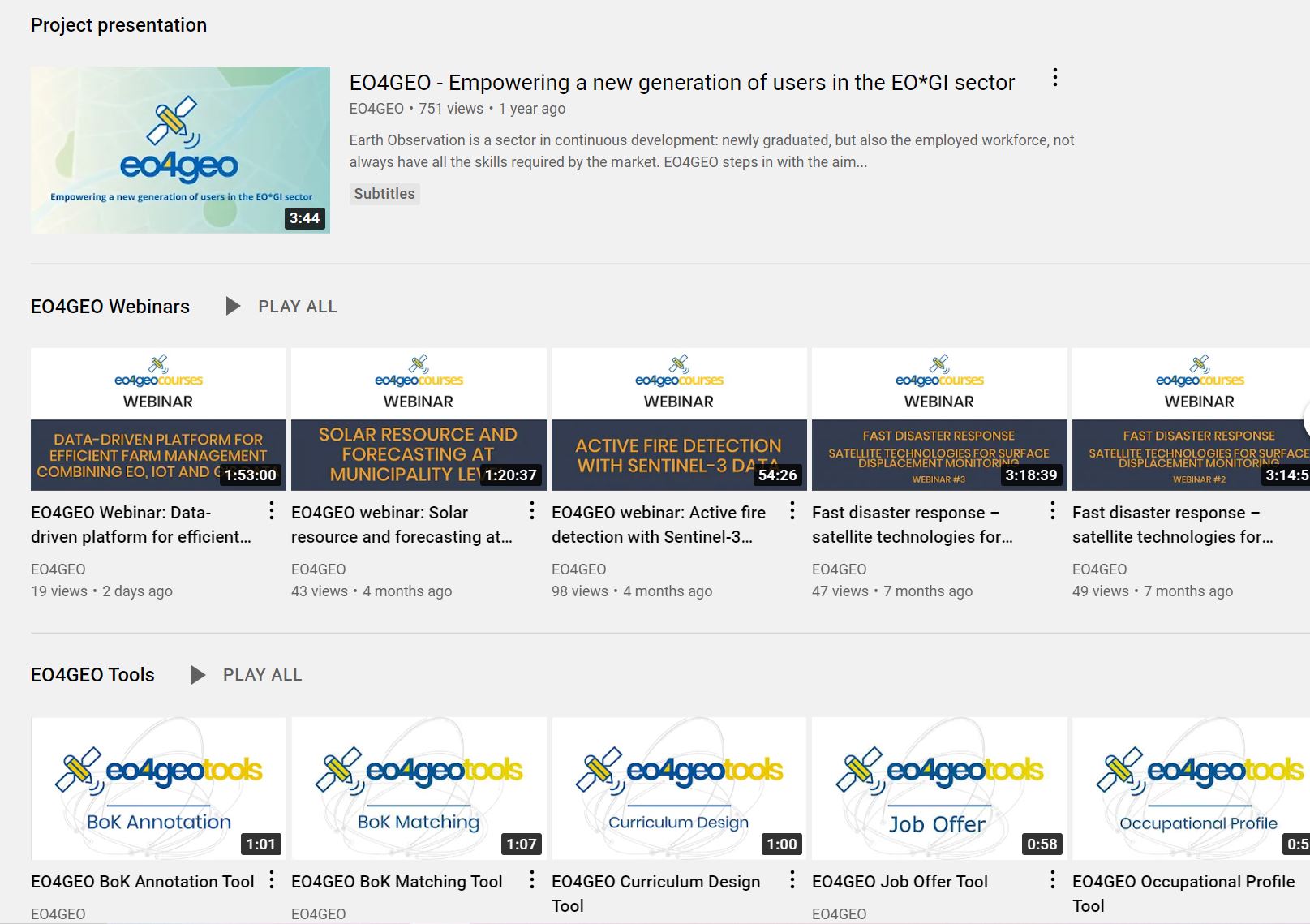Viewport: 1310px width, 924px height.
Task: Play all EO4GEO Webinars videos
Action: [297, 307]
